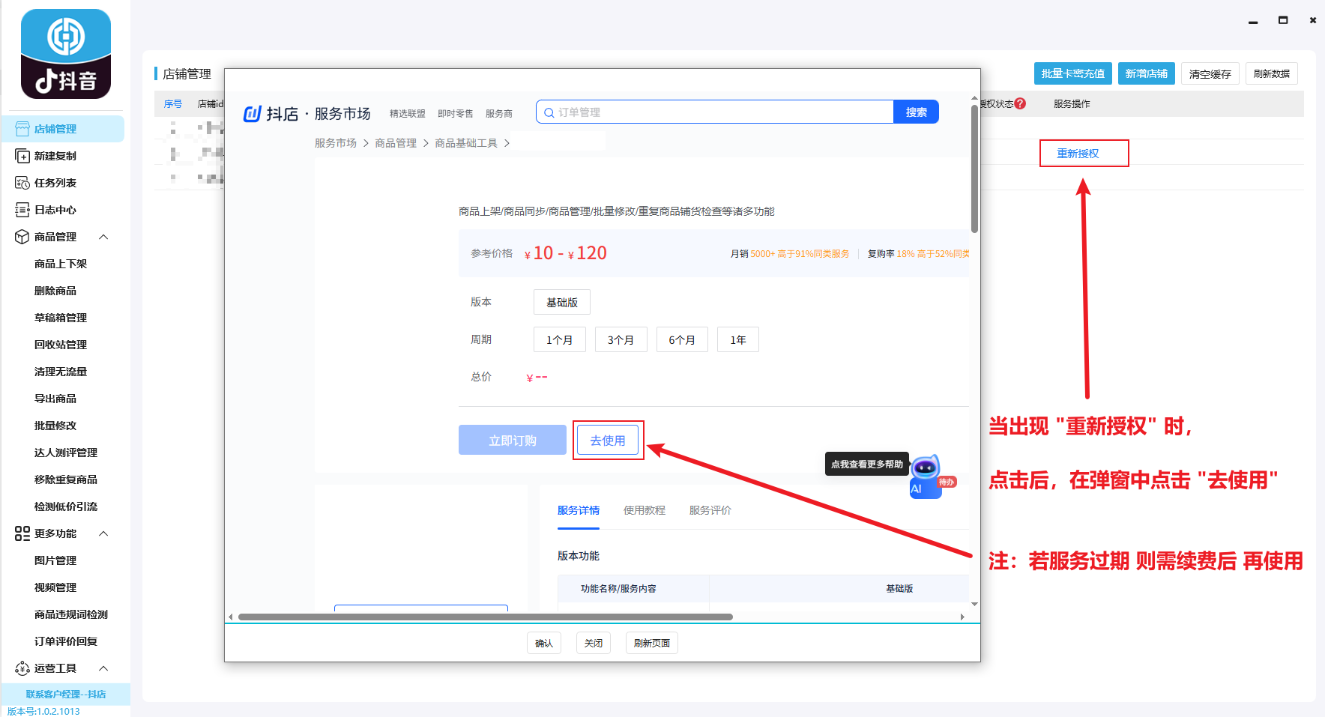Click the 联系客户经理--抖店 link
Image resolution: width=1325 pixels, height=717 pixels.
[65, 694]
